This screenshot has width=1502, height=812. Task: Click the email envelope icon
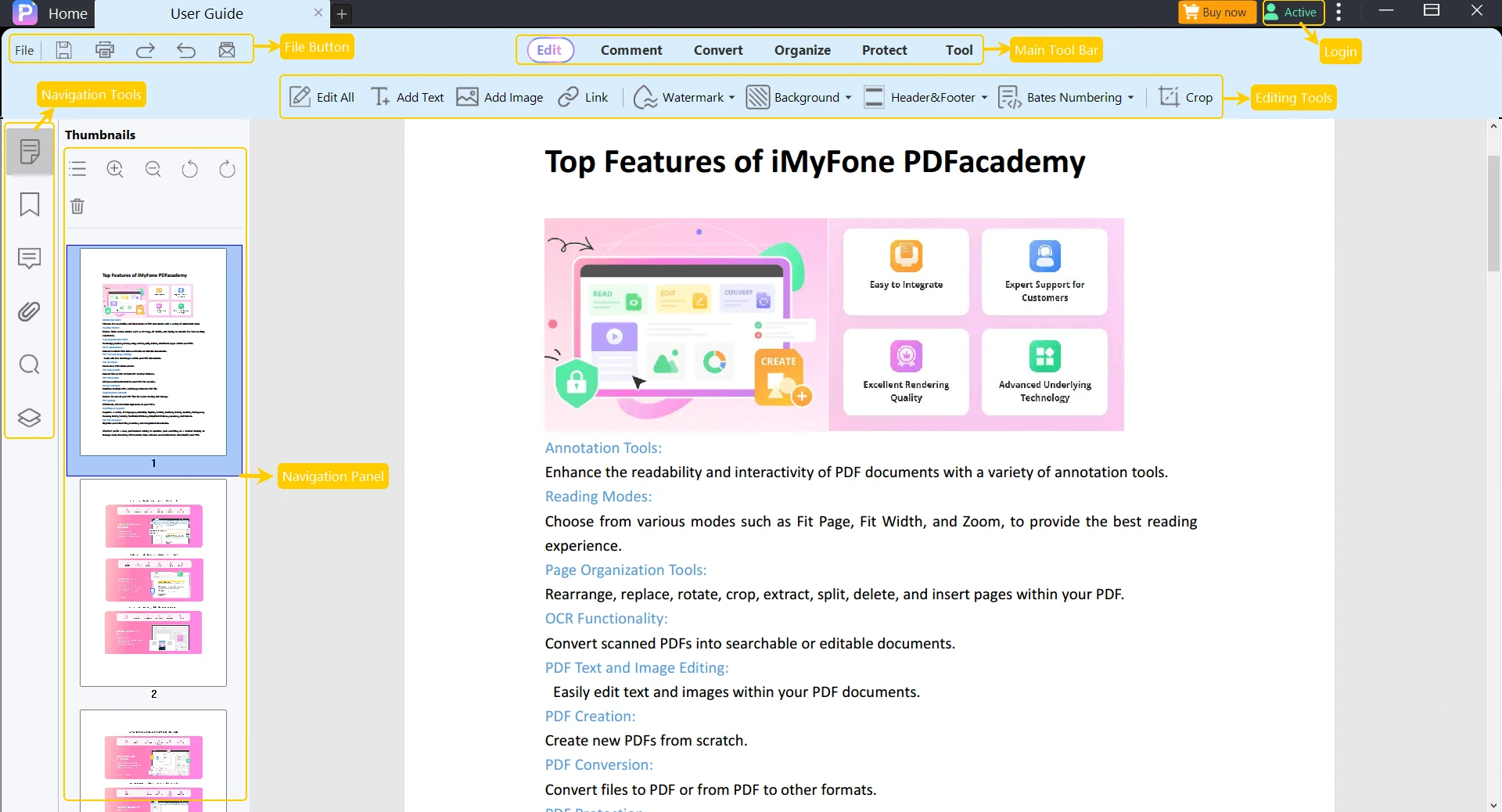227,50
